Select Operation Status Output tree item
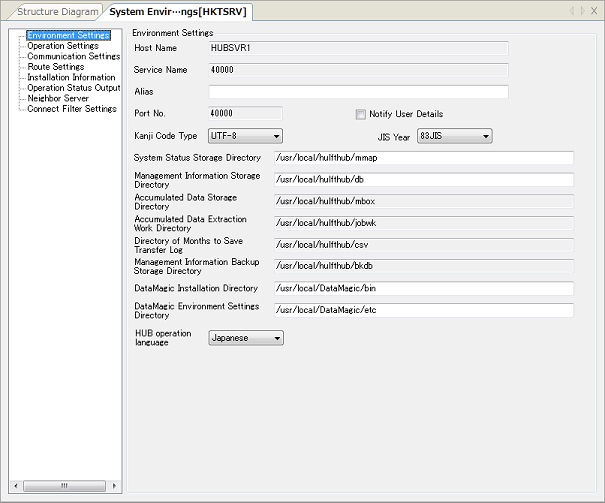 [73, 88]
